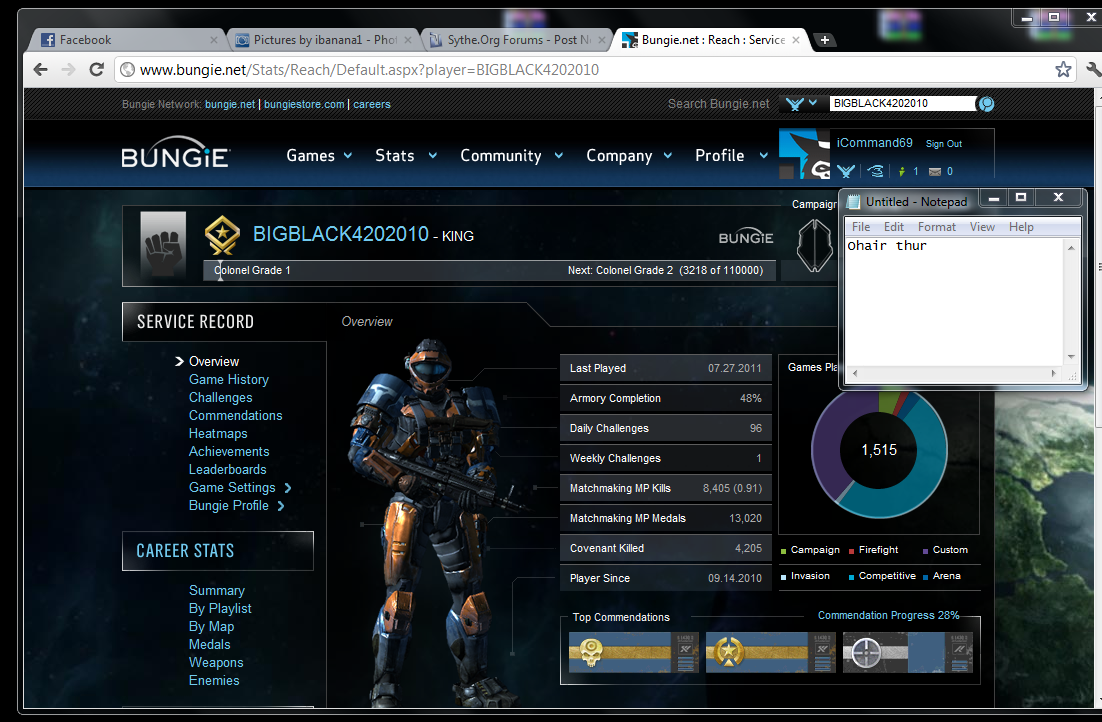Screen dimensions: 1102x722
Task: Click the Facebook tab favicon
Action: point(48,40)
